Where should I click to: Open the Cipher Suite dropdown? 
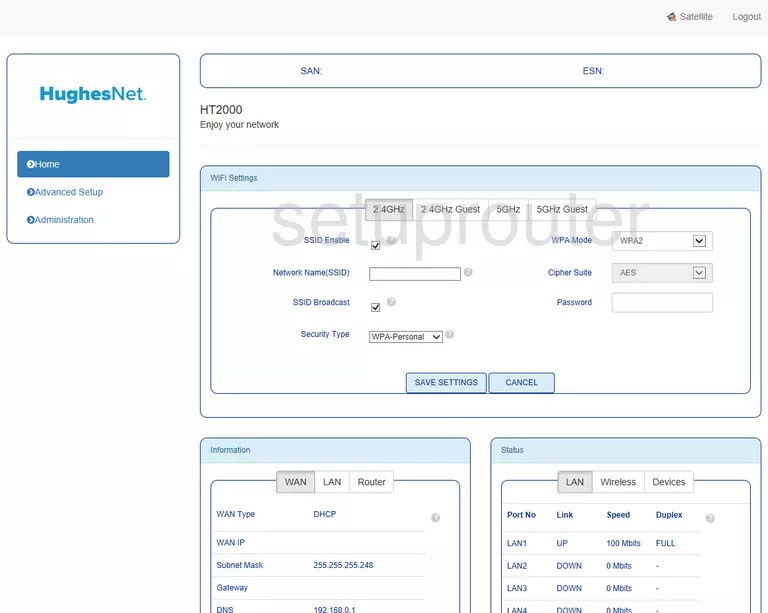[662, 273]
